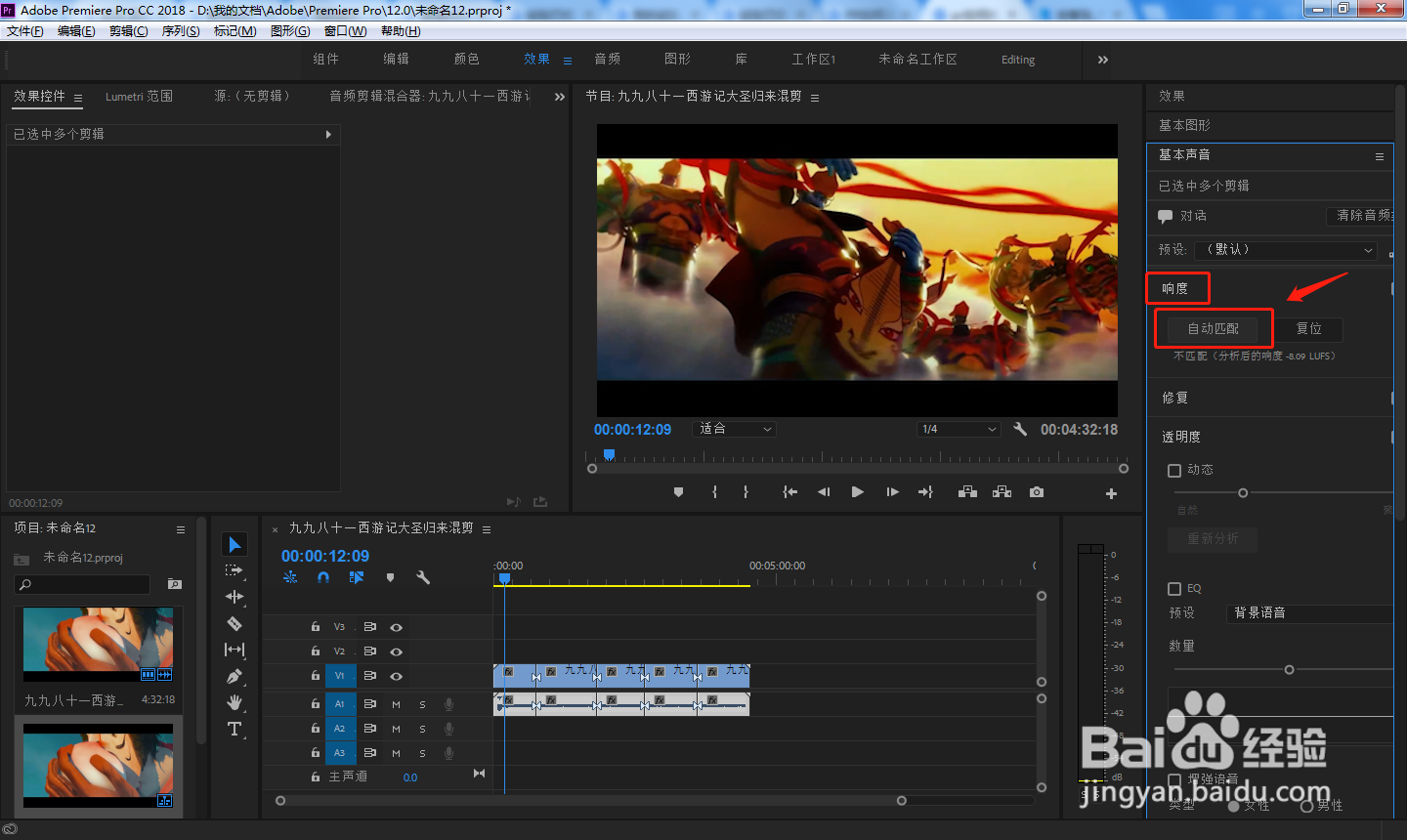Switch to Lumetri 范围 tab
This screenshot has width=1407, height=840.
(139, 97)
